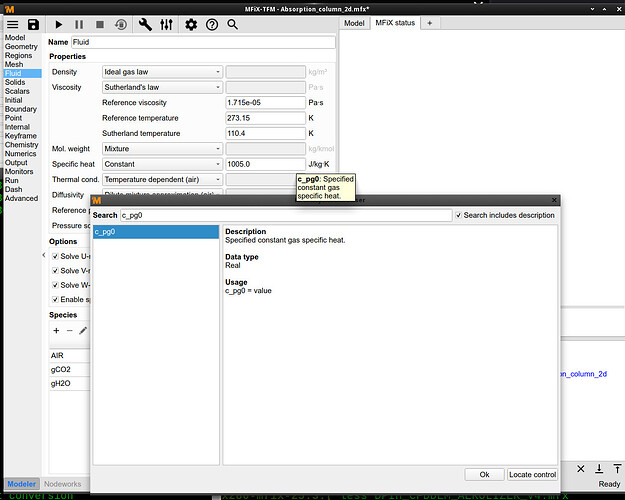Uncheck Search includes description
Screen dimensions: 625x500
click(x=459, y=215)
